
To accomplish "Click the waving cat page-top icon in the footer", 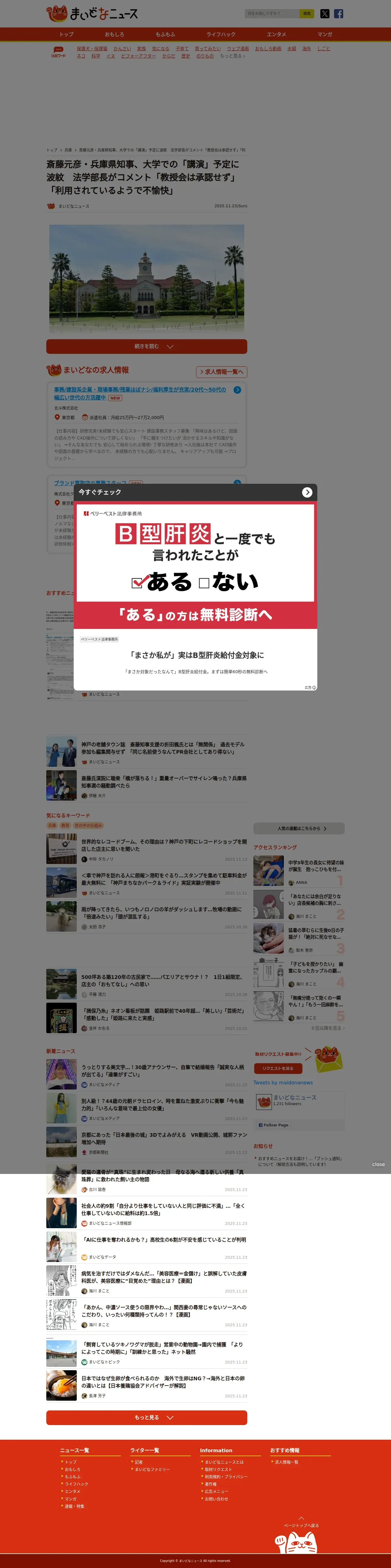I will (297, 1542).
